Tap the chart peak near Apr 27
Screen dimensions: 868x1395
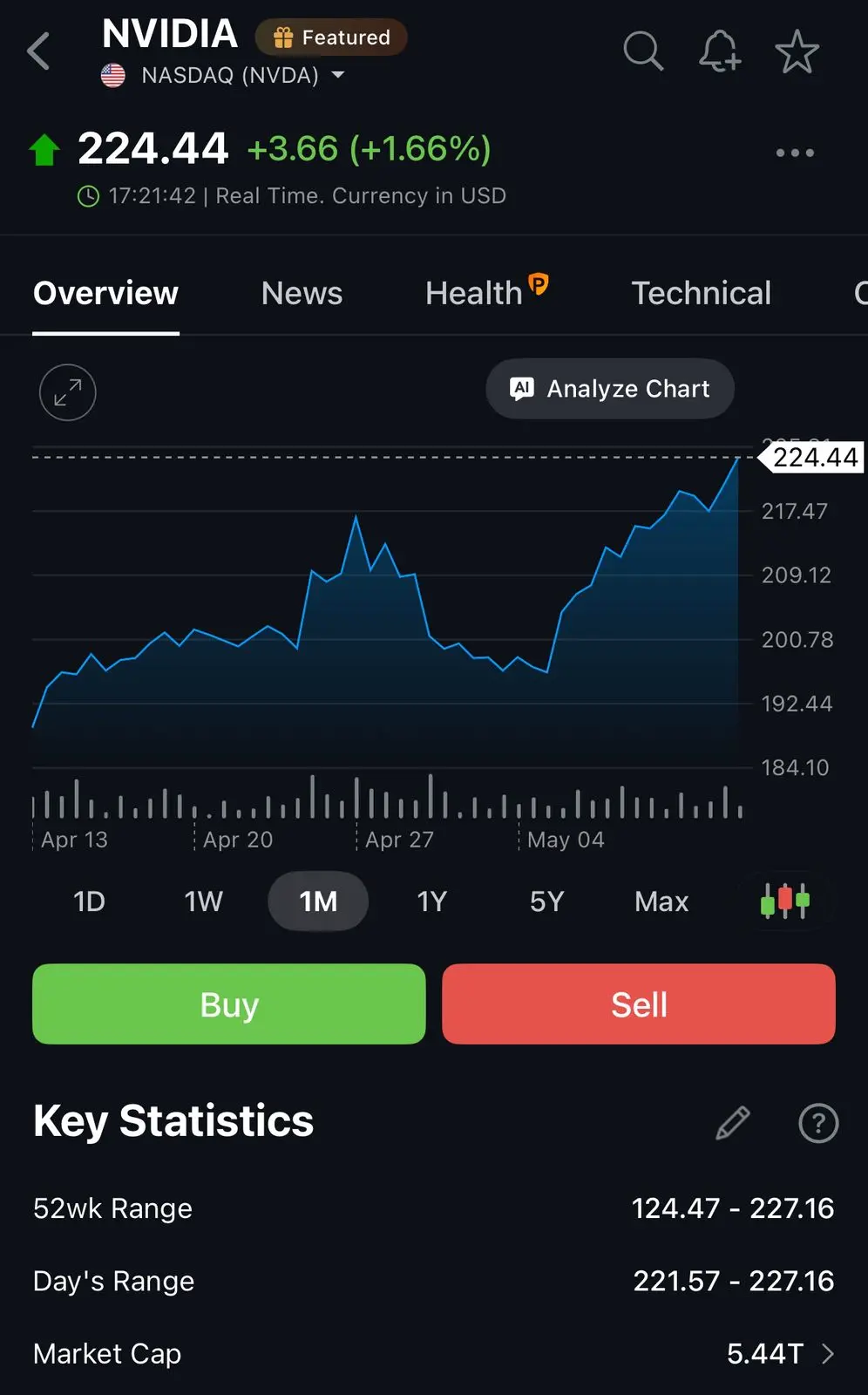(356, 517)
